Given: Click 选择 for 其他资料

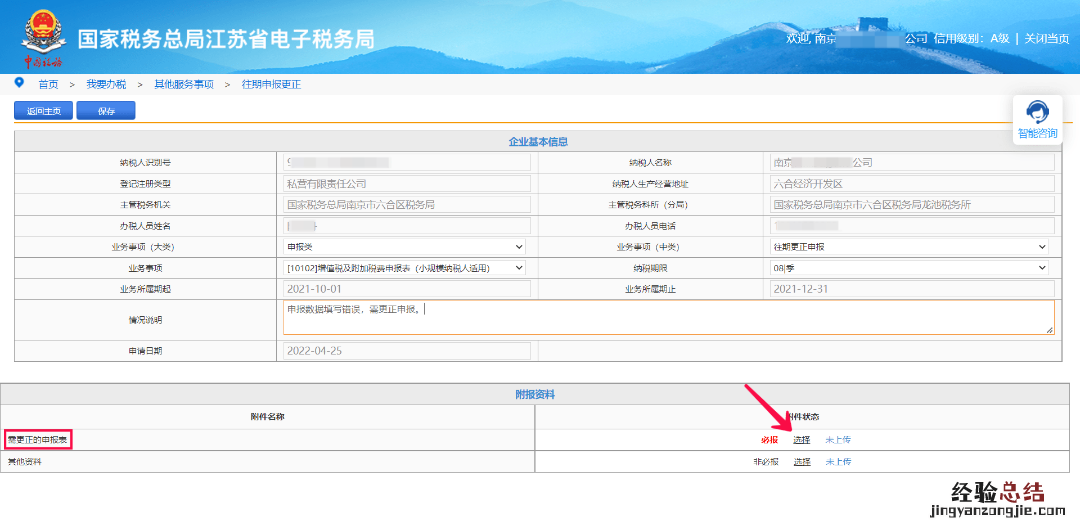Looking at the screenshot, I should [x=802, y=462].
